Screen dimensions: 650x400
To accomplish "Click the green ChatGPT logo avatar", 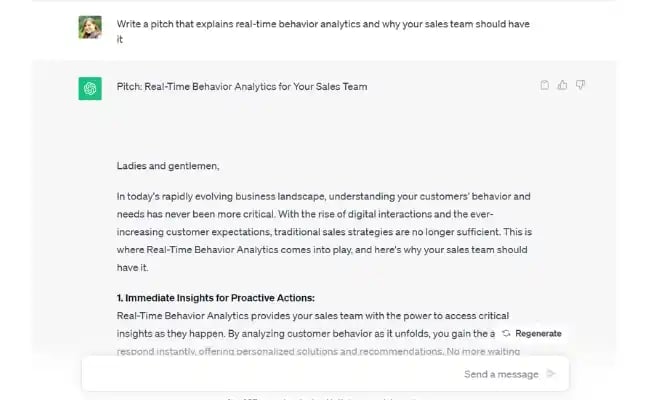I will point(90,88).
